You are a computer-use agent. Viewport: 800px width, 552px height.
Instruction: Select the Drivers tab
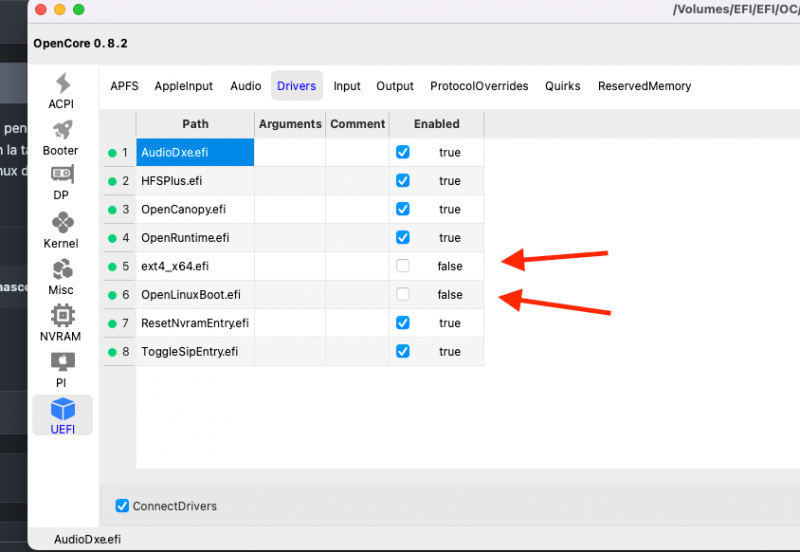click(x=296, y=86)
